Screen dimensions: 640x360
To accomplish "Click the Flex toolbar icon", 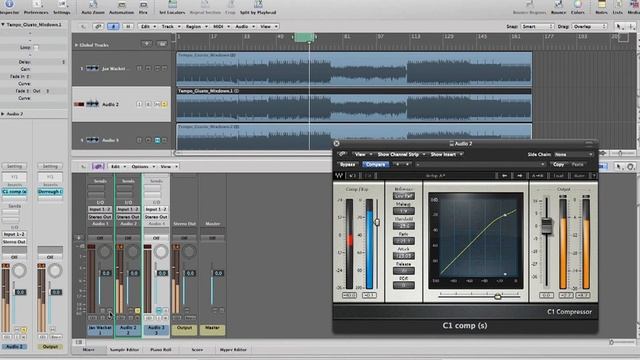I will (143, 7).
